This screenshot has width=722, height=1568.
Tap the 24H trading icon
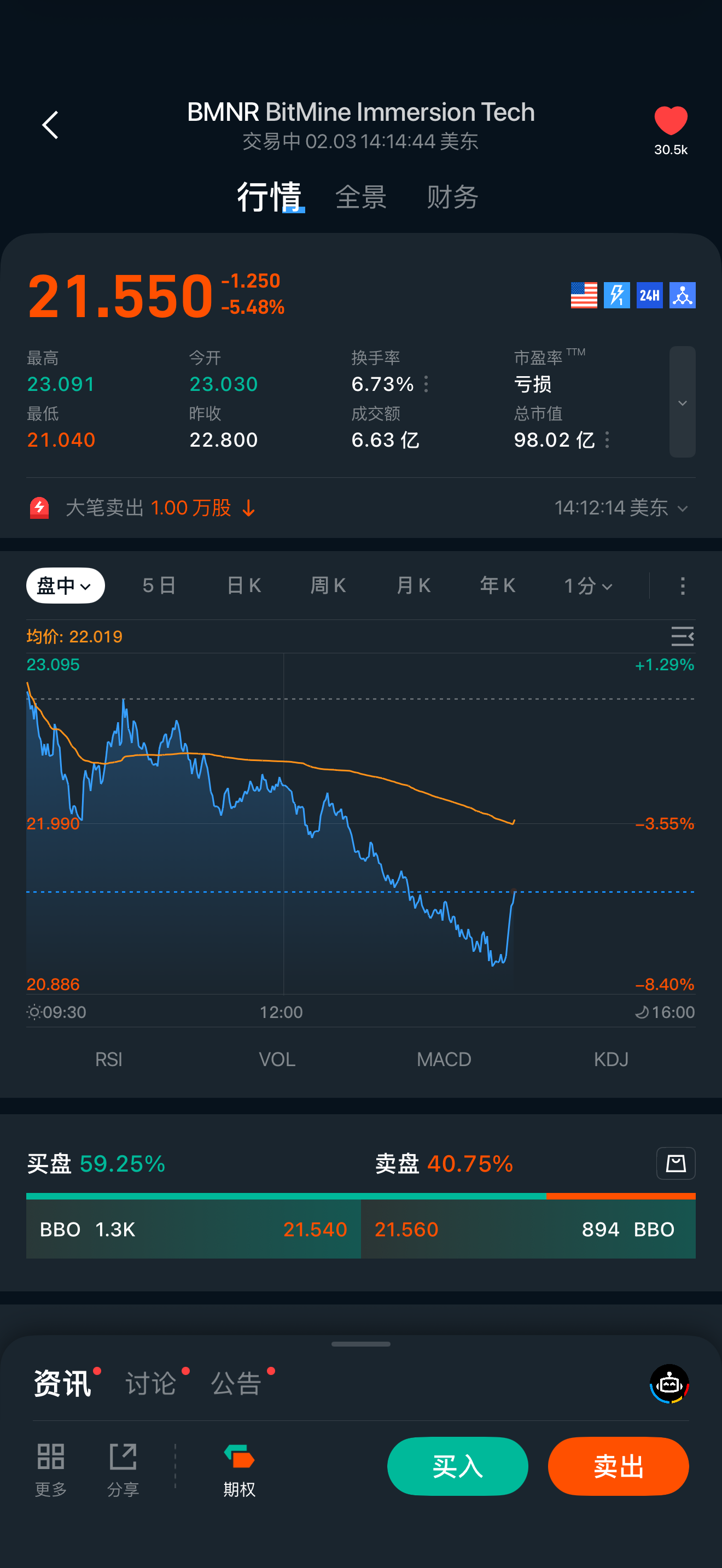[x=649, y=296]
